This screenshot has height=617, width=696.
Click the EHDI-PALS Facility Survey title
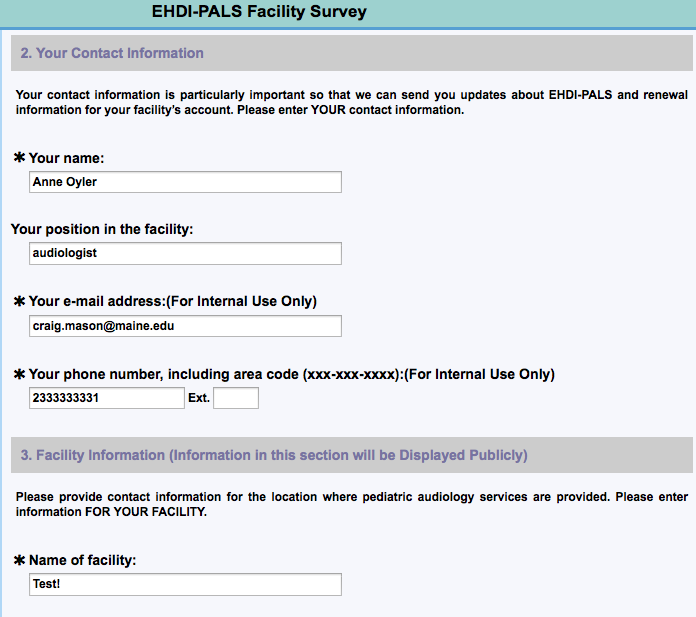coord(259,13)
